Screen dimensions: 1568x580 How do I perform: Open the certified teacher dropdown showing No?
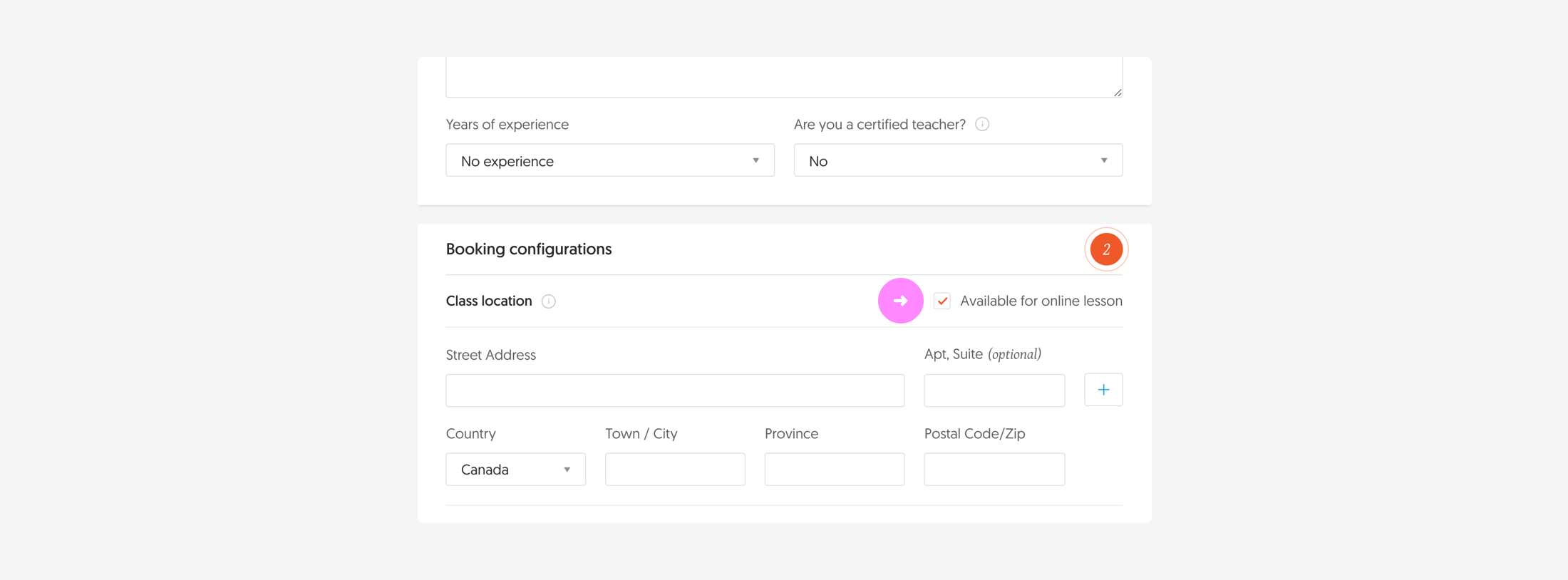tap(958, 160)
